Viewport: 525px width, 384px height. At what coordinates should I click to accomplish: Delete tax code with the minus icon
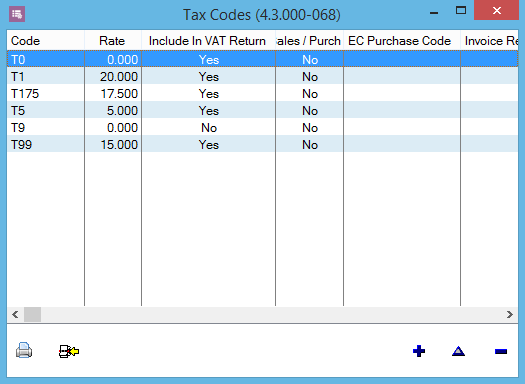[x=501, y=351]
